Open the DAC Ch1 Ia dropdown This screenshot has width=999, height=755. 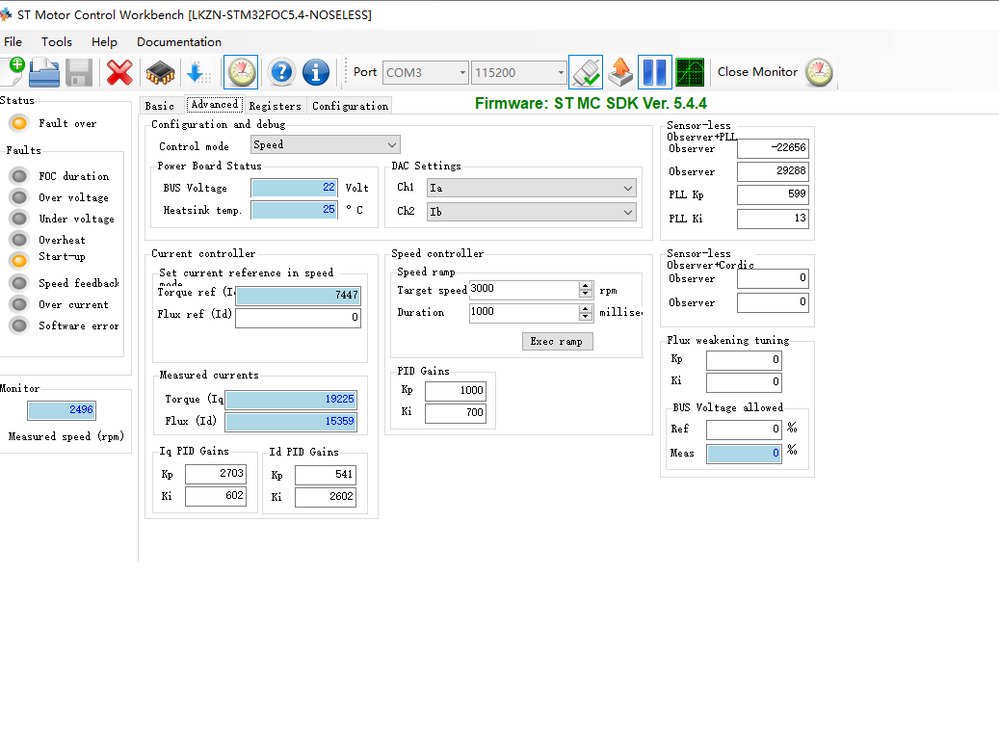click(x=531, y=188)
